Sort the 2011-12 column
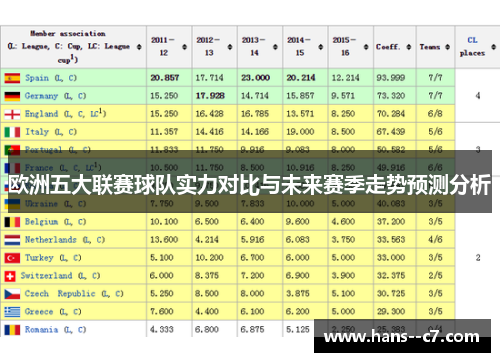The image size is (500, 362). [x=185, y=47]
